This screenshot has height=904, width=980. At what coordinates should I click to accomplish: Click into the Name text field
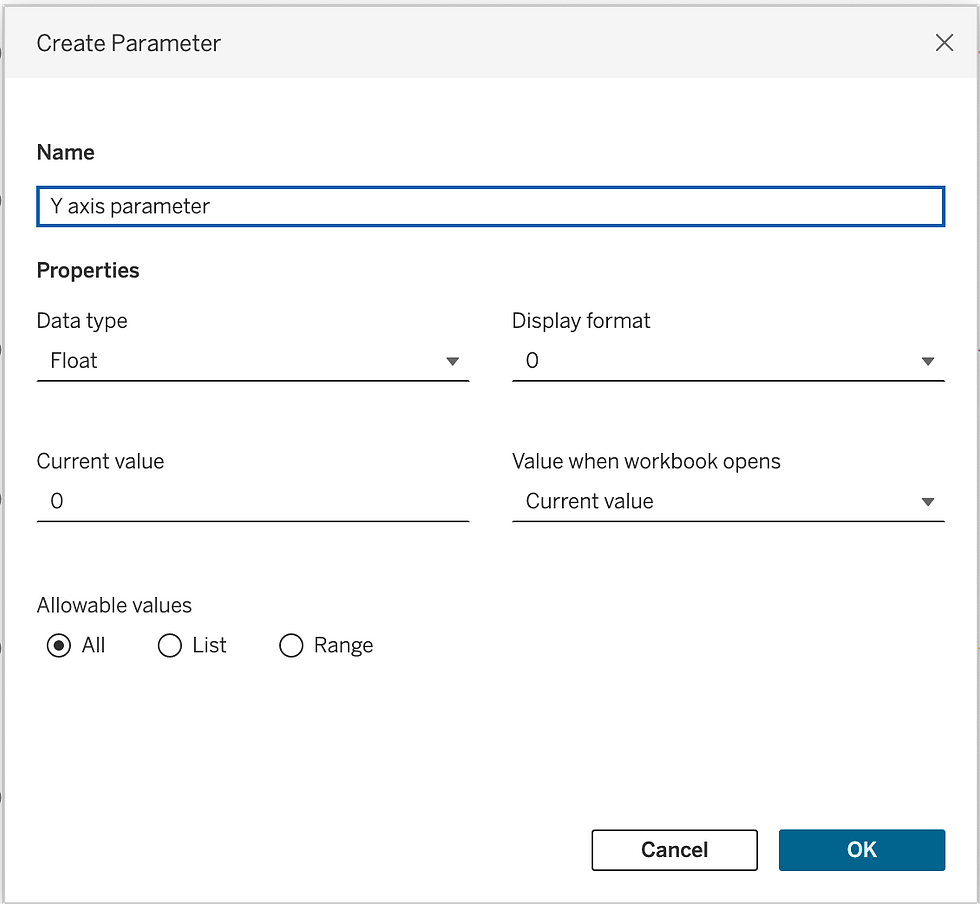pos(490,207)
